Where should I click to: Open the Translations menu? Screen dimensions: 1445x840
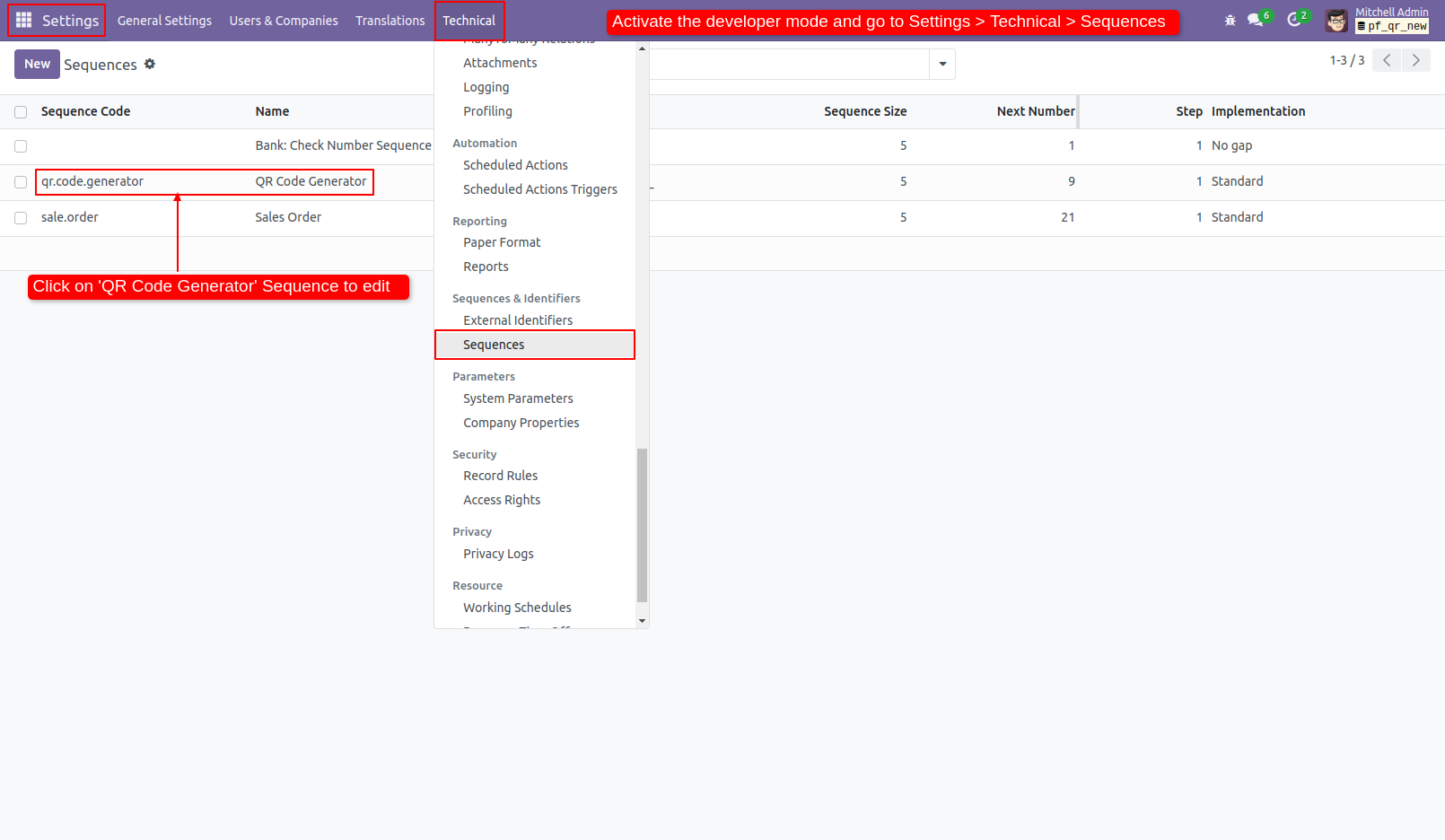click(390, 20)
